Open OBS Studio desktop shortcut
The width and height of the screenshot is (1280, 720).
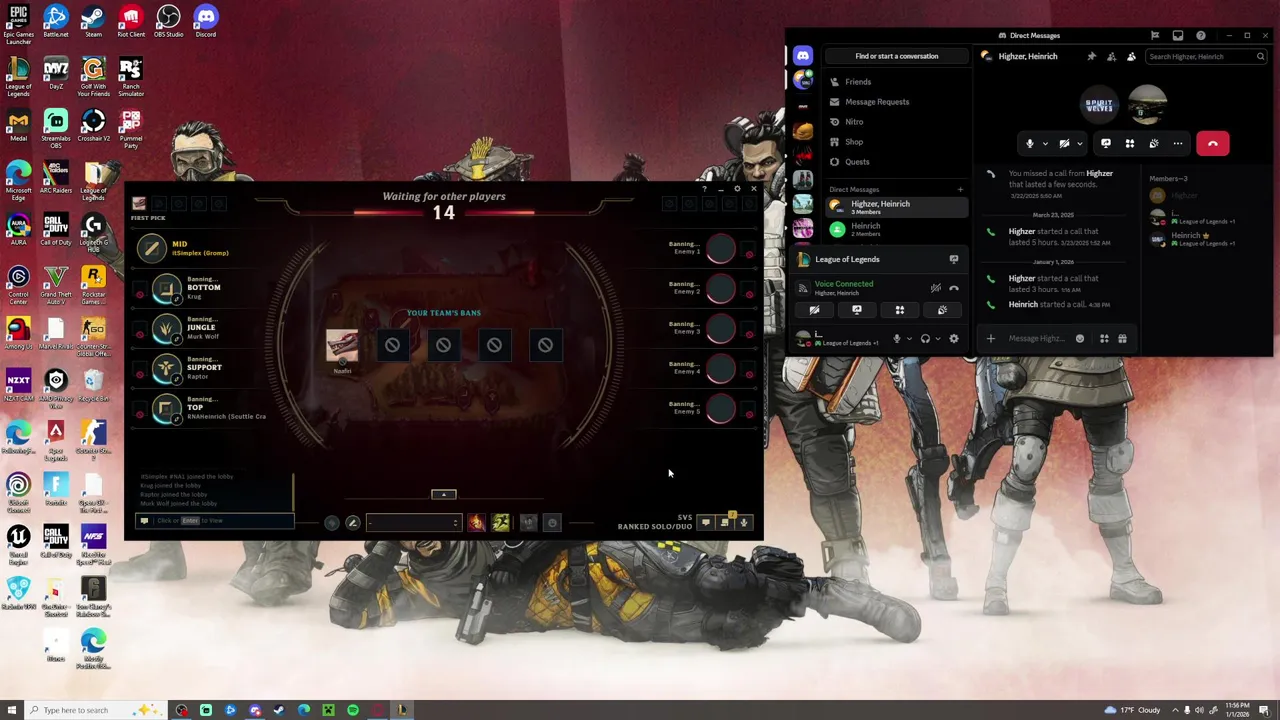tap(168, 22)
